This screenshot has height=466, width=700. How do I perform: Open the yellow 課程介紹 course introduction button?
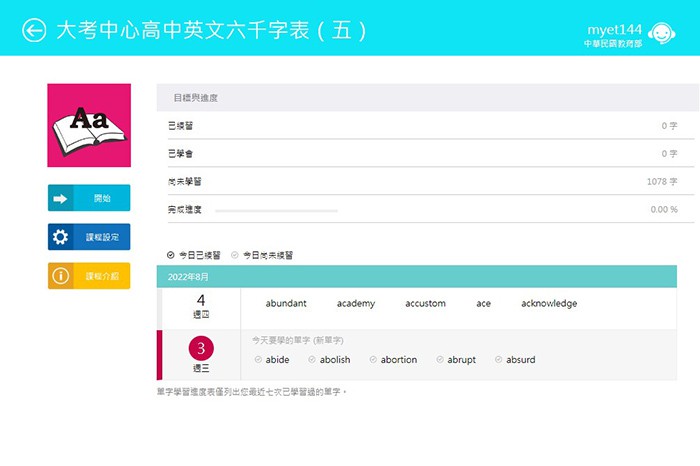point(89,276)
